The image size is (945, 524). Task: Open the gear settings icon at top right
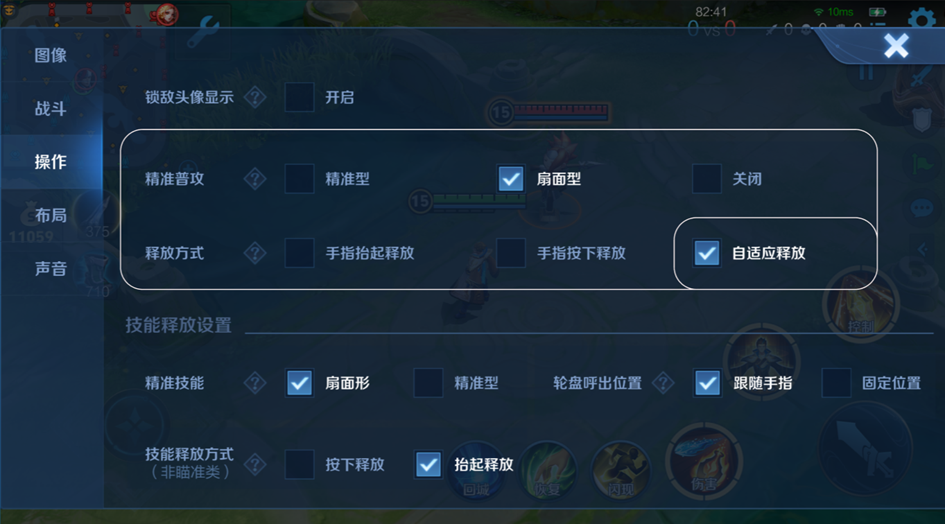coord(921,18)
